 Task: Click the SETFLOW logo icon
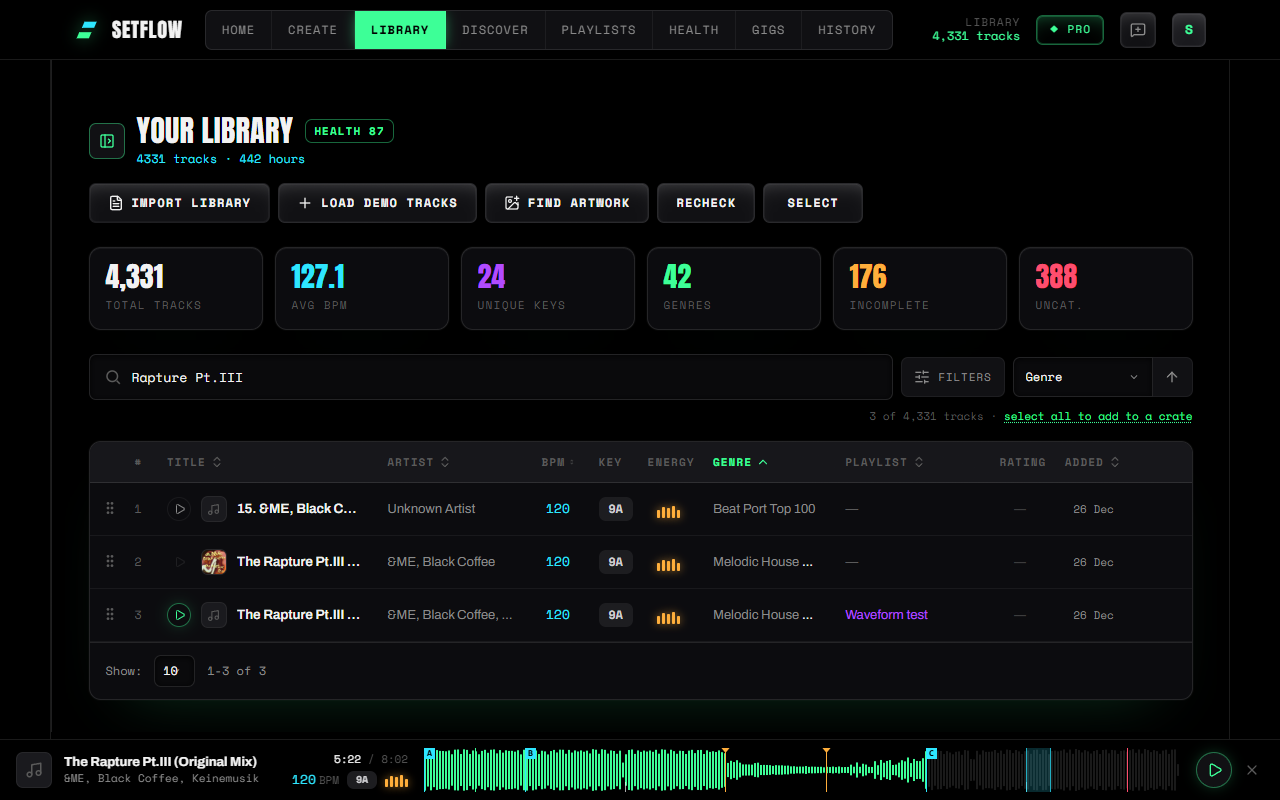[86, 30]
